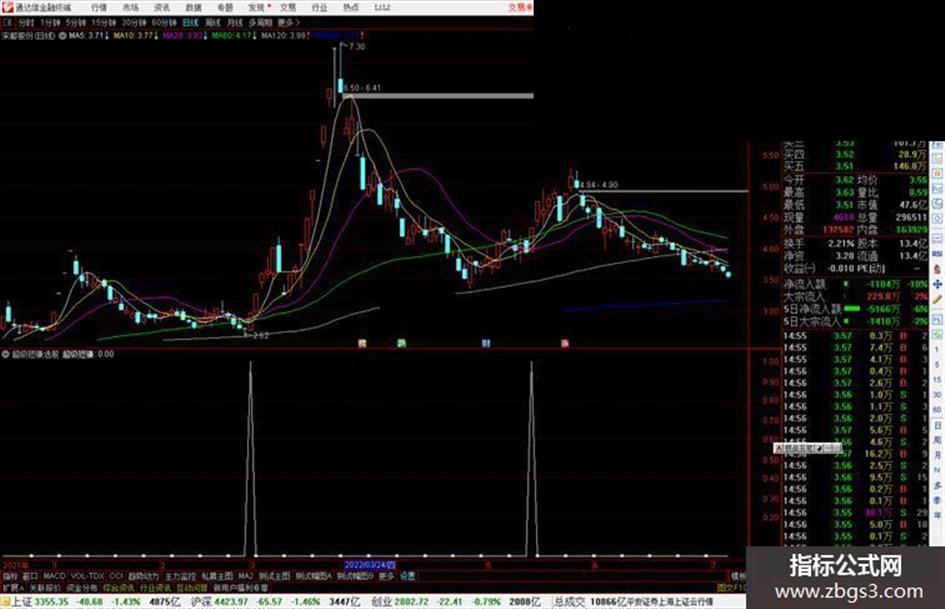Set sidebar period to 60 minutes

tap(938, 410)
